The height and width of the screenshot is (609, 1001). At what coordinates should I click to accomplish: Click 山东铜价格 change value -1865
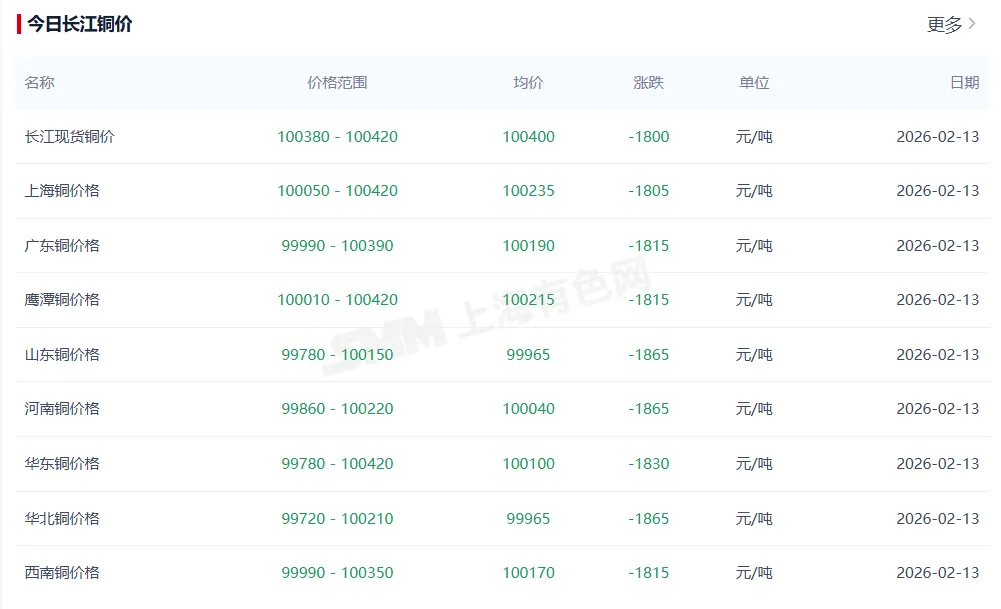tap(649, 355)
